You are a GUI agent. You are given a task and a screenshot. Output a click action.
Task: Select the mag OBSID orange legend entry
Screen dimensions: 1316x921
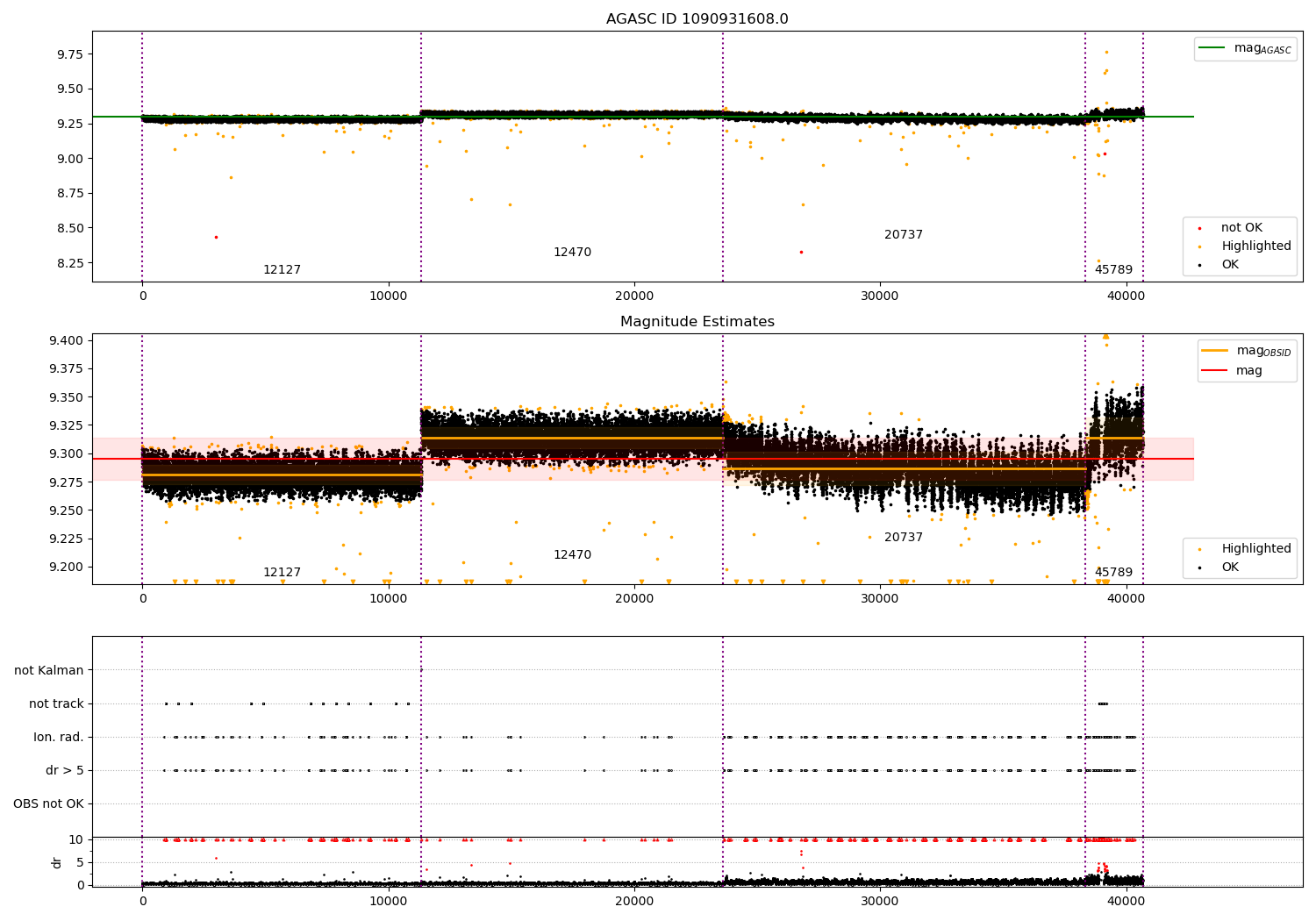[x=1246, y=351]
